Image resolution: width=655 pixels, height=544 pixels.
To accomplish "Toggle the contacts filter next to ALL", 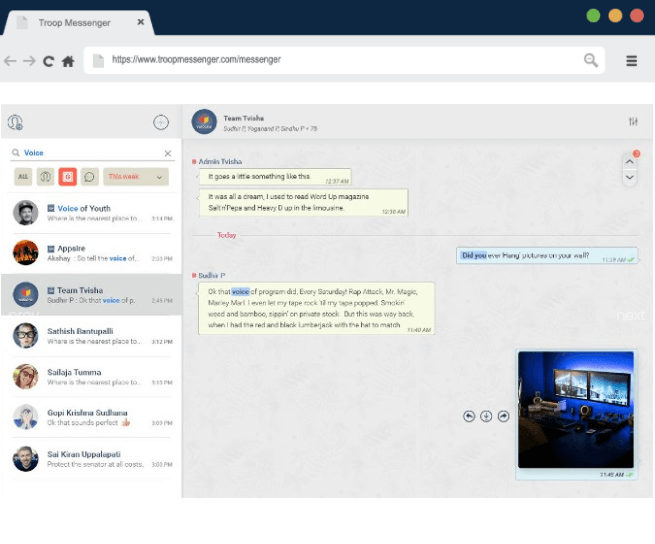I will pos(45,177).
